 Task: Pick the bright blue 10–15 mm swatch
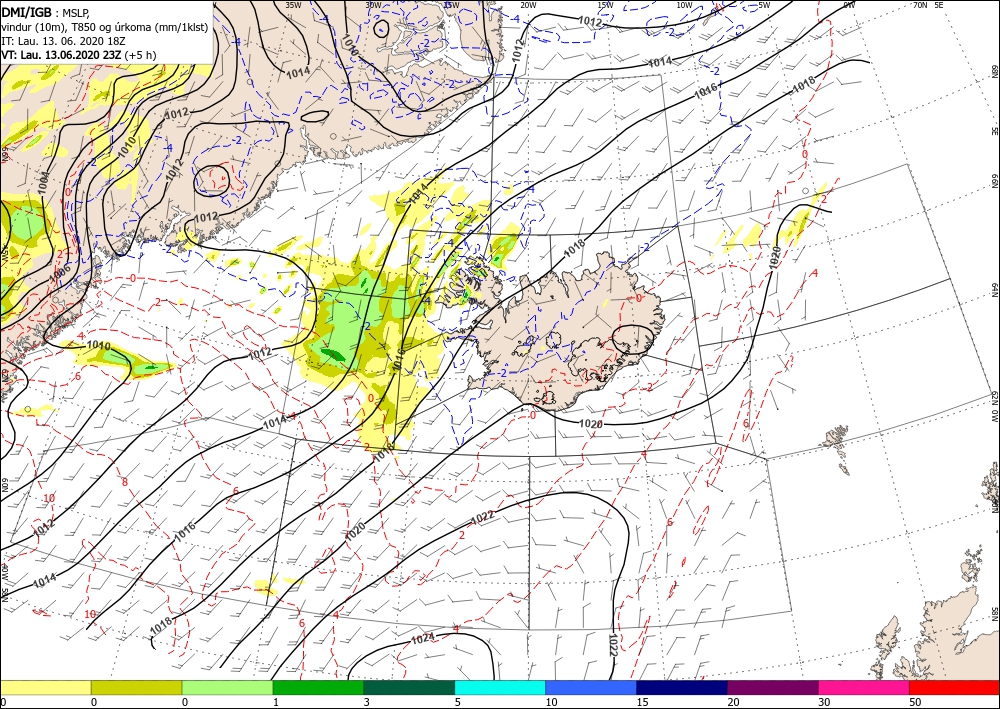click(591, 687)
